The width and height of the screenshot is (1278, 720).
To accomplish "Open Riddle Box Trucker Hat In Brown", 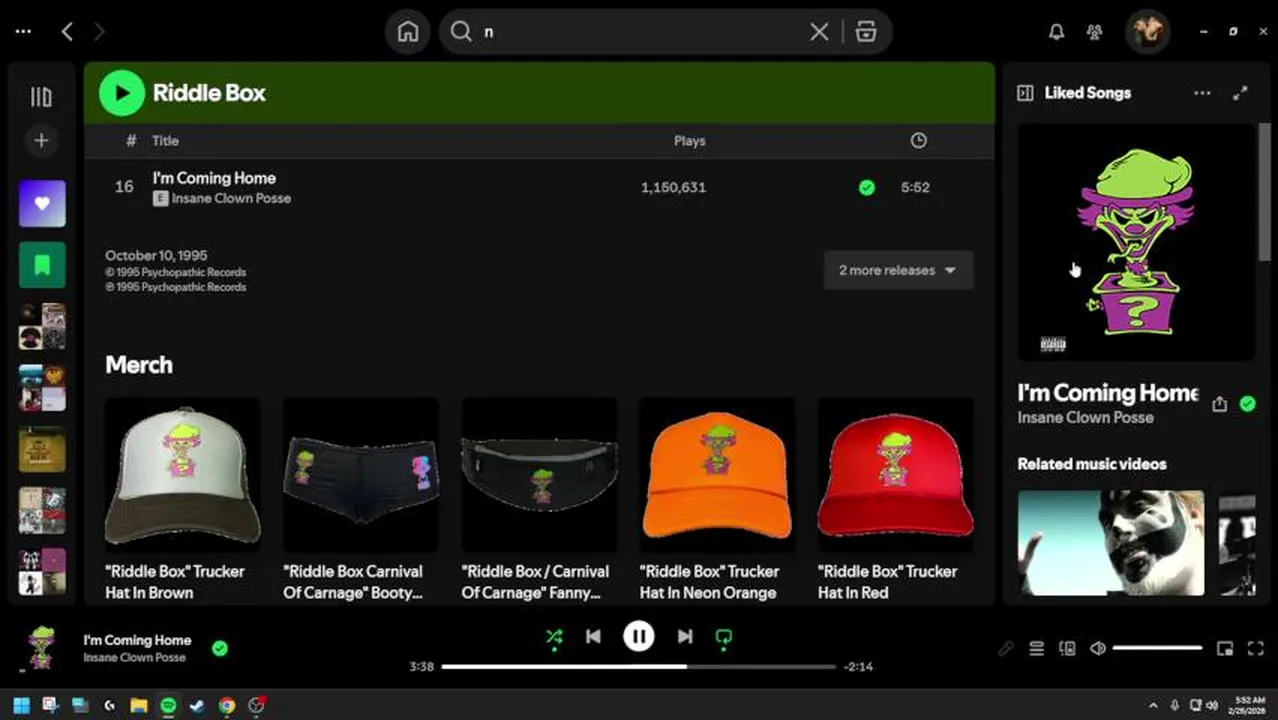I will click(183, 500).
